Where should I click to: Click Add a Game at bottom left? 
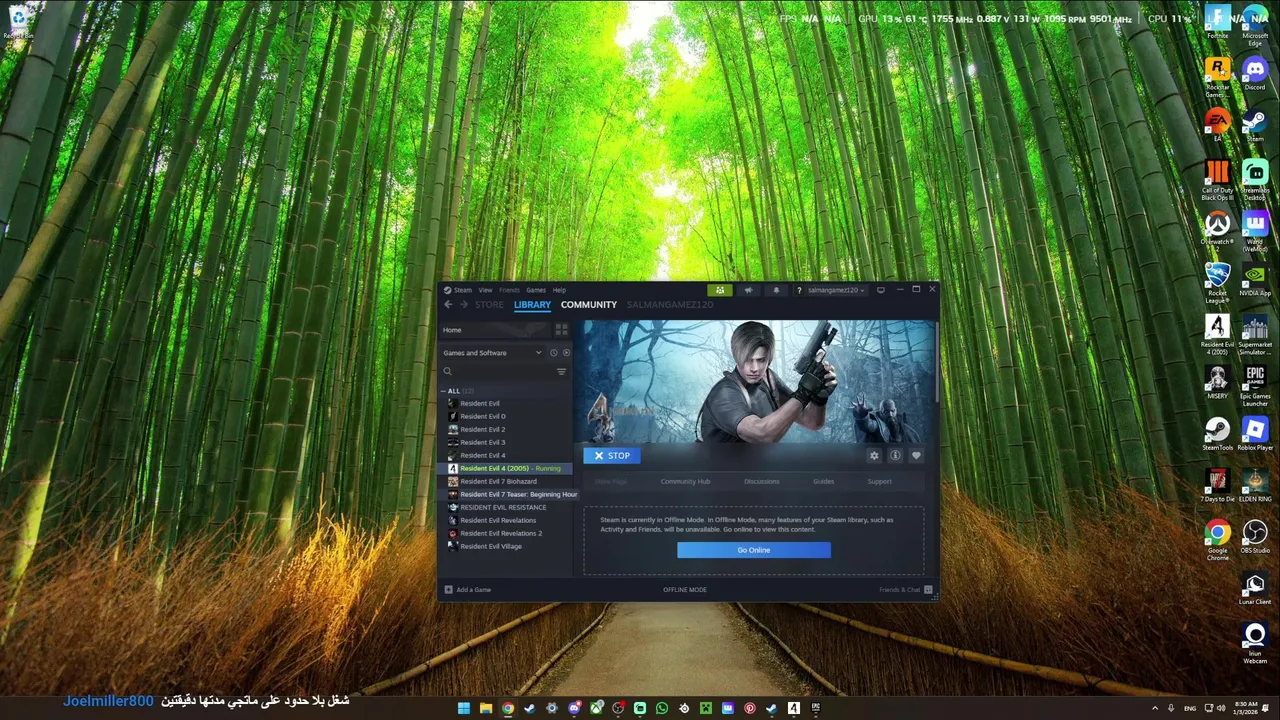coord(468,590)
